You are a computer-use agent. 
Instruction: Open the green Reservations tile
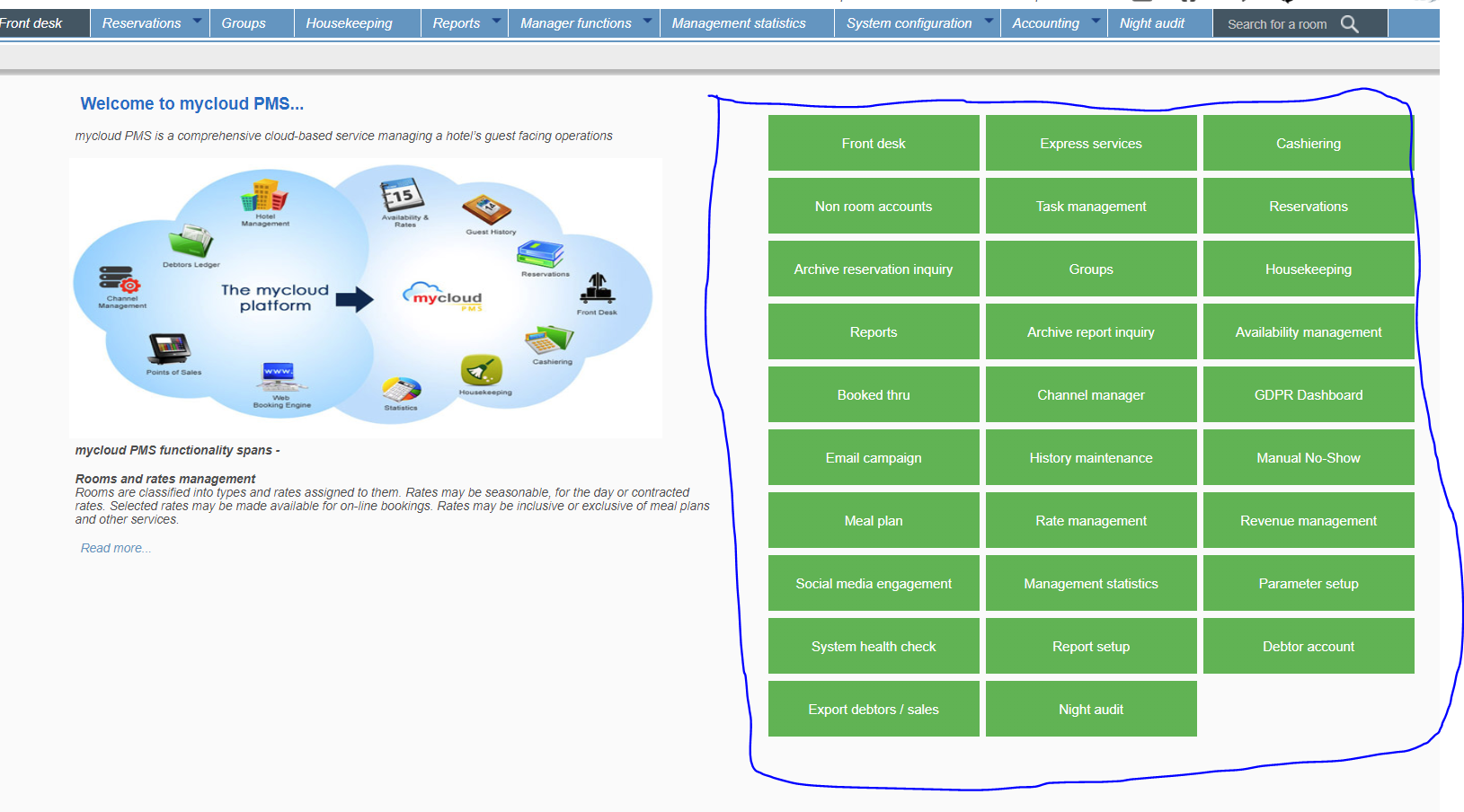pyautogui.click(x=1309, y=206)
